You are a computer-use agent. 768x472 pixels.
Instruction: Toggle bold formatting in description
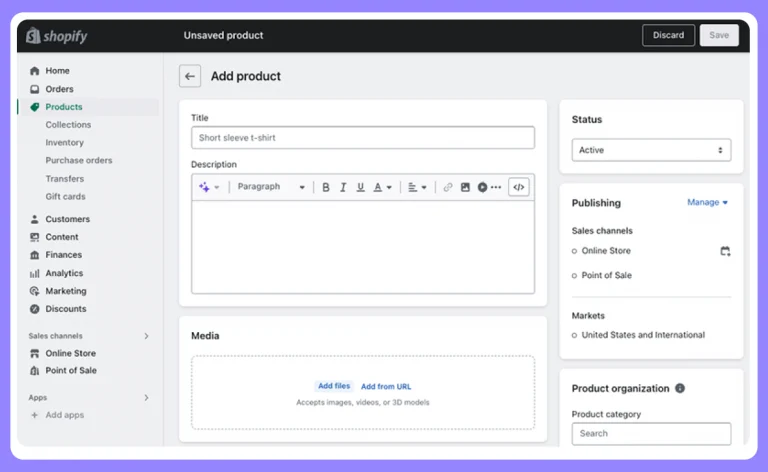326,187
